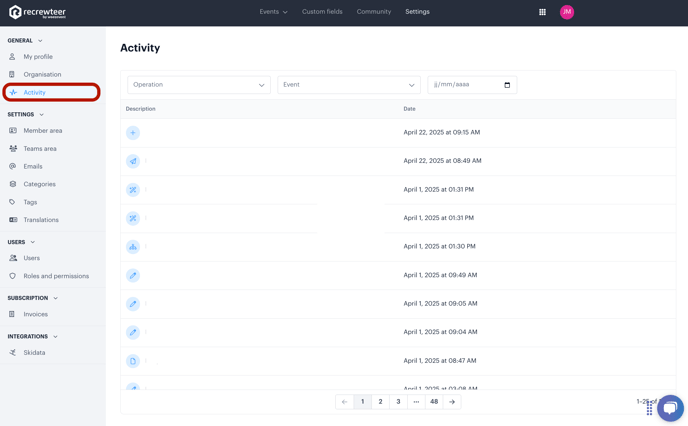Open the JM user avatar menu
Viewport: 688px width, 426px height.
point(567,12)
